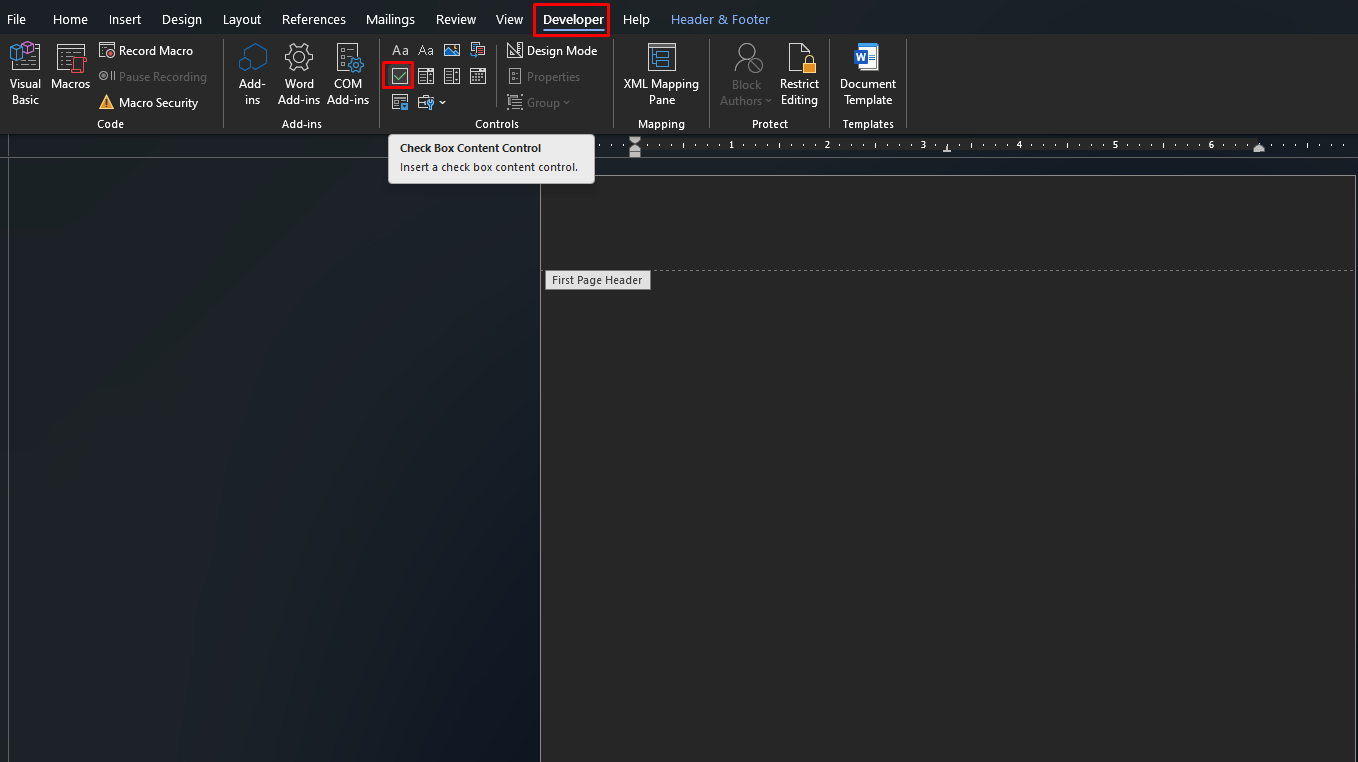Click the right indent ruler marker
1358x762 pixels.
pos(1259,148)
